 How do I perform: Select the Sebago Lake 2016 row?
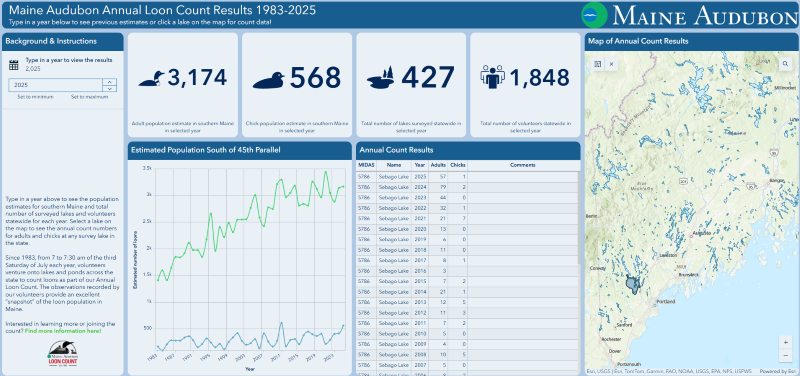click(466, 271)
